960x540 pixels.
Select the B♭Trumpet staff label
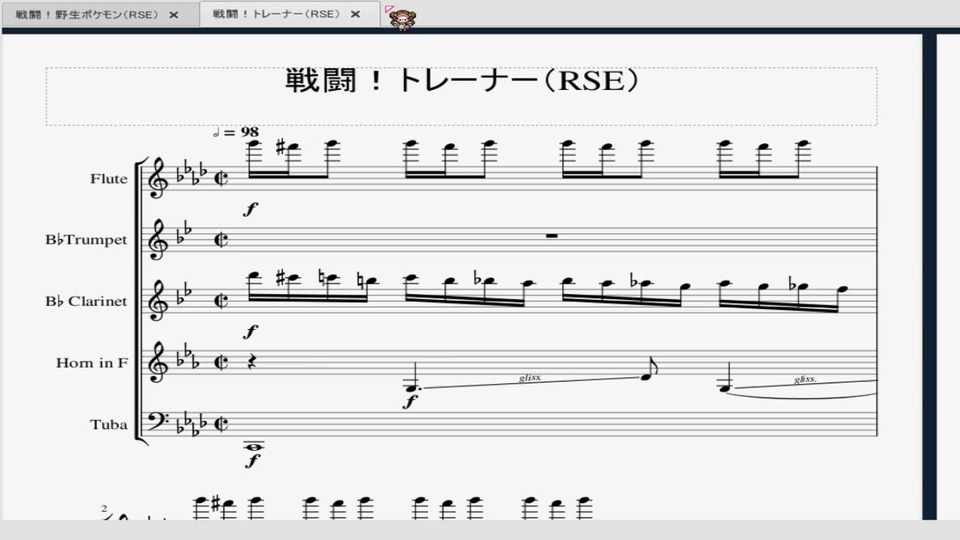pyautogui.click(x=86, y=239)
